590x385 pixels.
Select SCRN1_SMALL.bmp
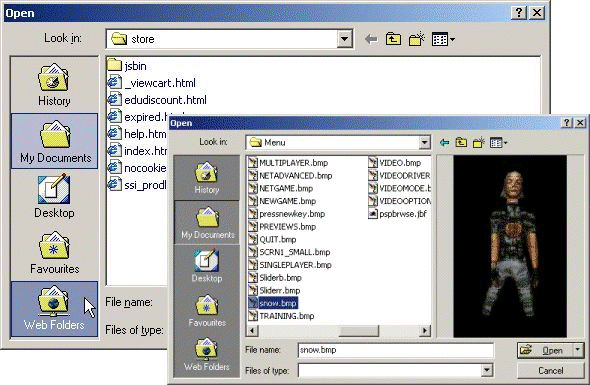click(x=289, y=253)
